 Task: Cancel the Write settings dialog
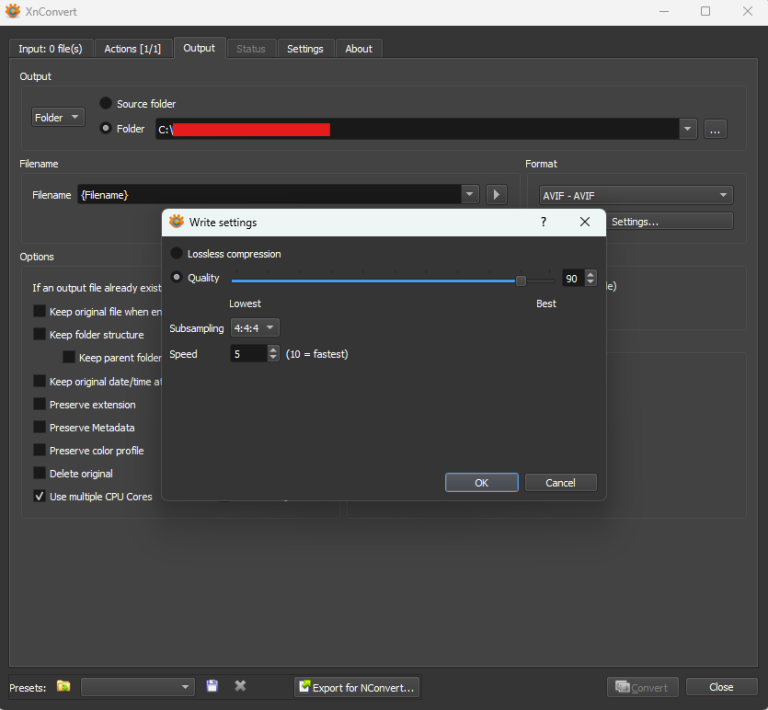coord(561,483)
